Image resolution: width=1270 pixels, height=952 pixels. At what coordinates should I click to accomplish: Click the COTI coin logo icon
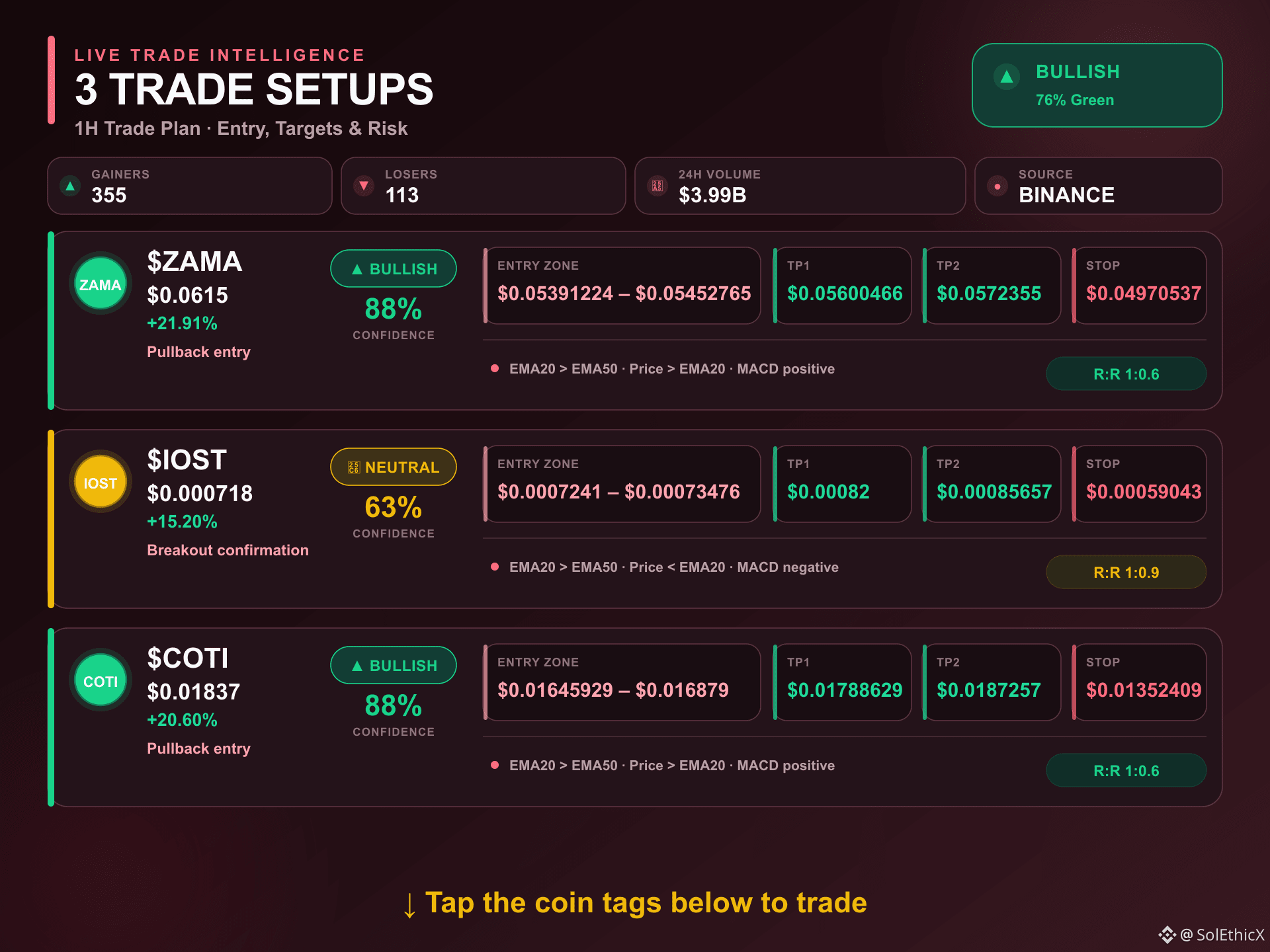click(101, 681)
